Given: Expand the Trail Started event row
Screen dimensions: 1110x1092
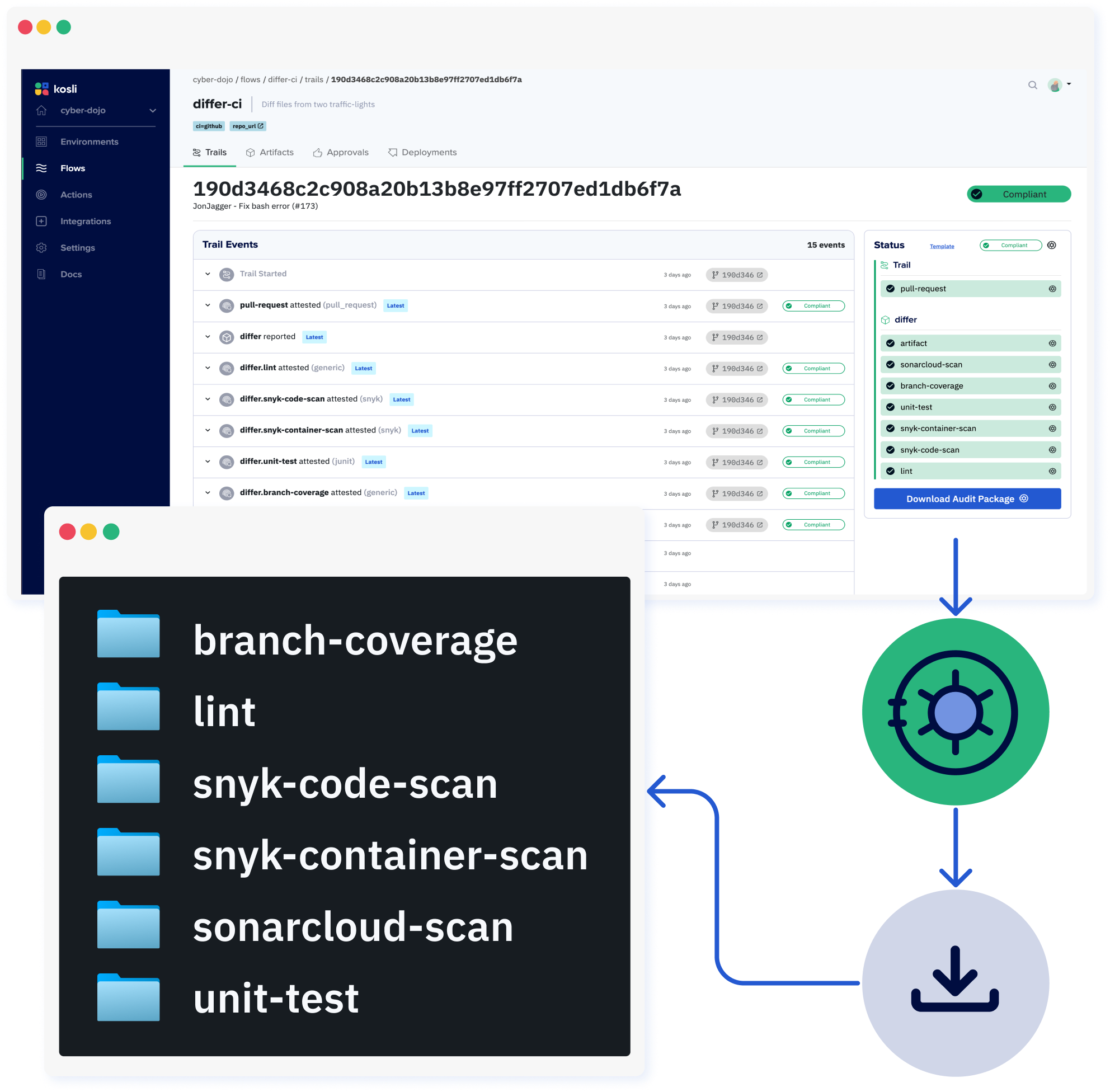Looking at the screenshot, I should coord(208,274).
